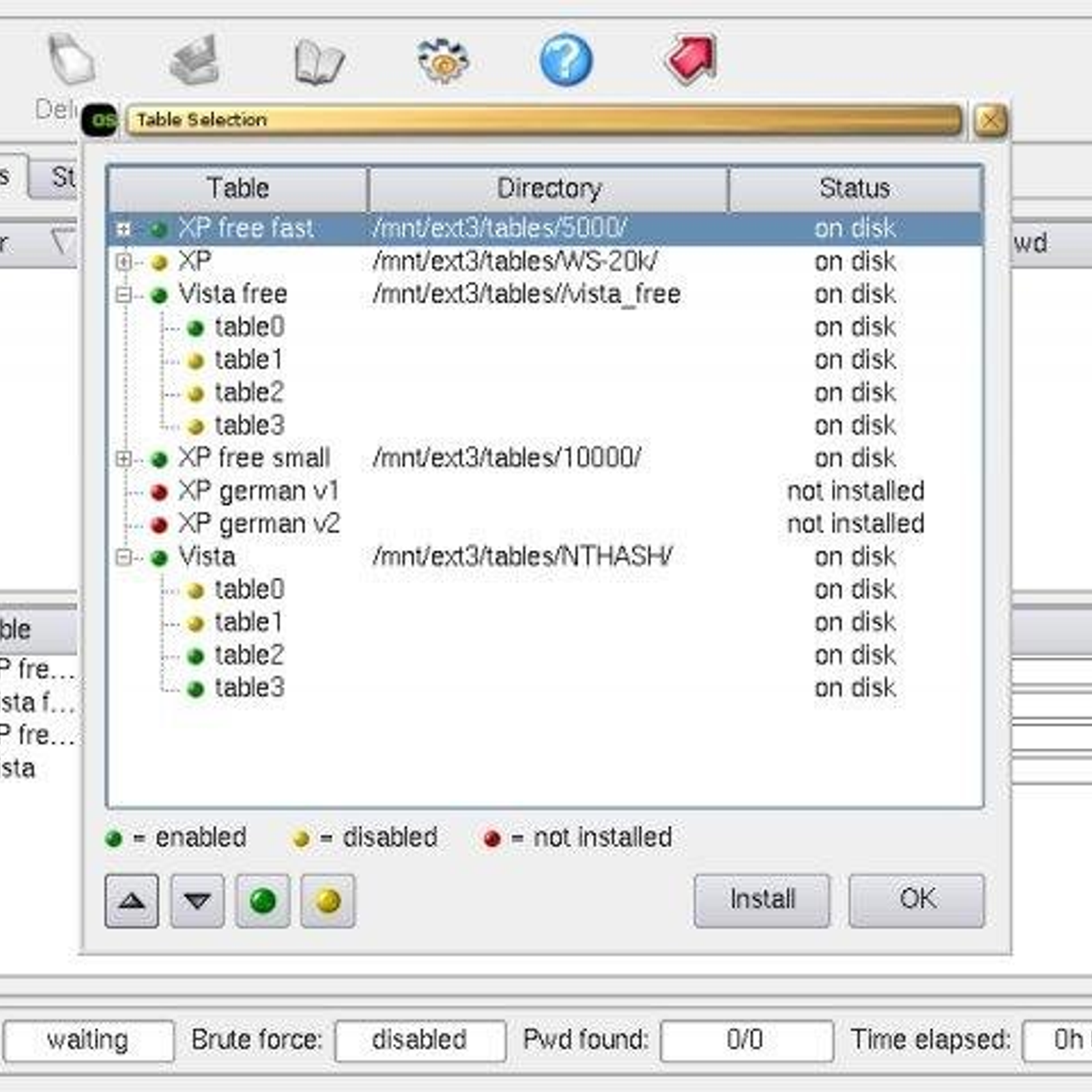Select table0 under Vista
Screen dimensions: 1092x1092
click(545, 590)
